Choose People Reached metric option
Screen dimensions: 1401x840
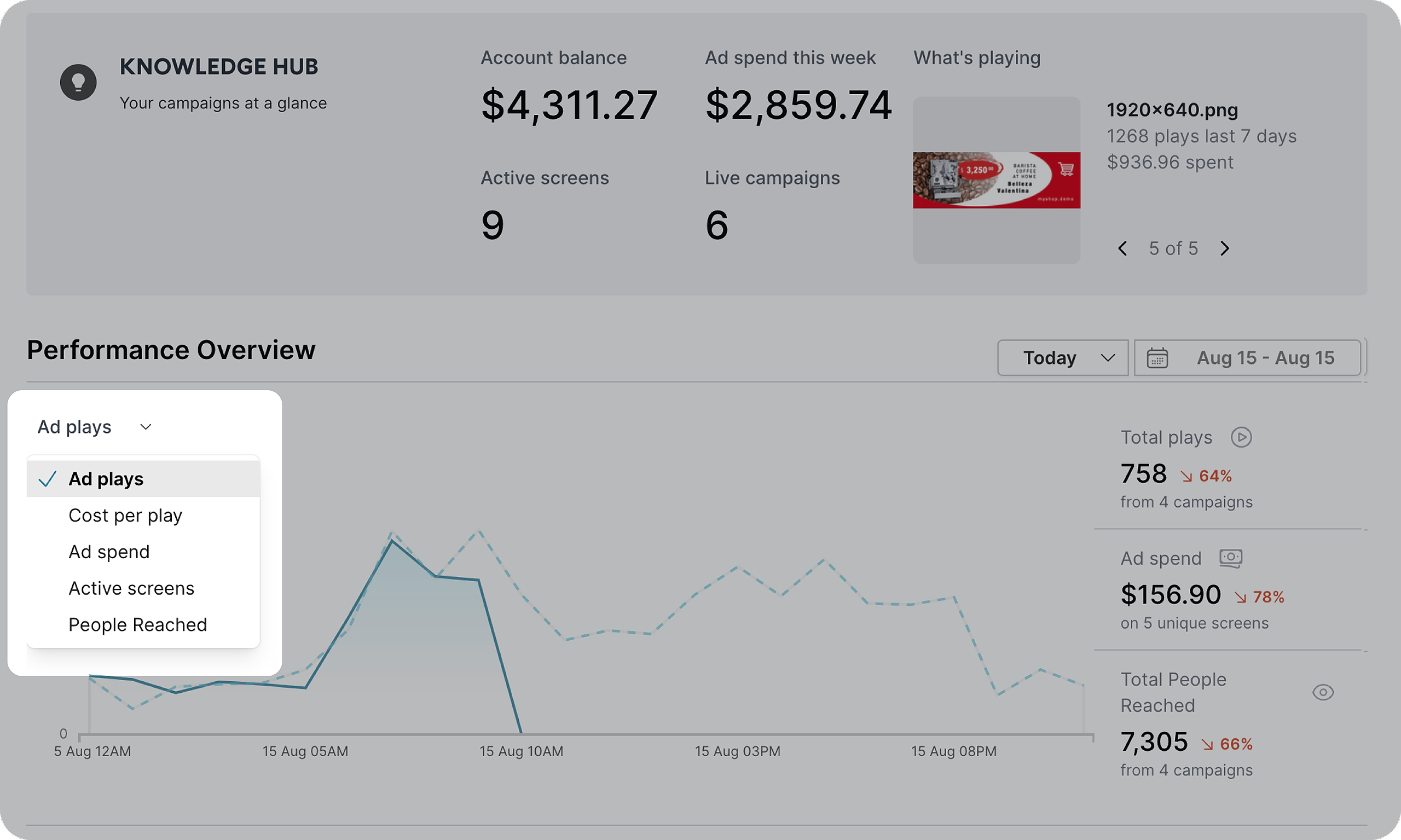(x=137, y=625)
